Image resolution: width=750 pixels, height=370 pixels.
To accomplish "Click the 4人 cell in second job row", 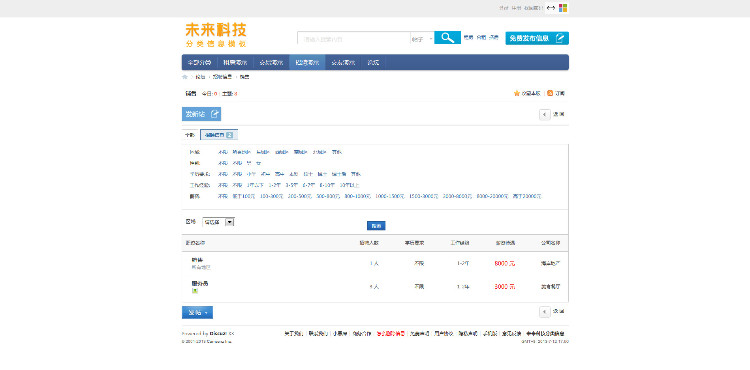I will 374,287.
